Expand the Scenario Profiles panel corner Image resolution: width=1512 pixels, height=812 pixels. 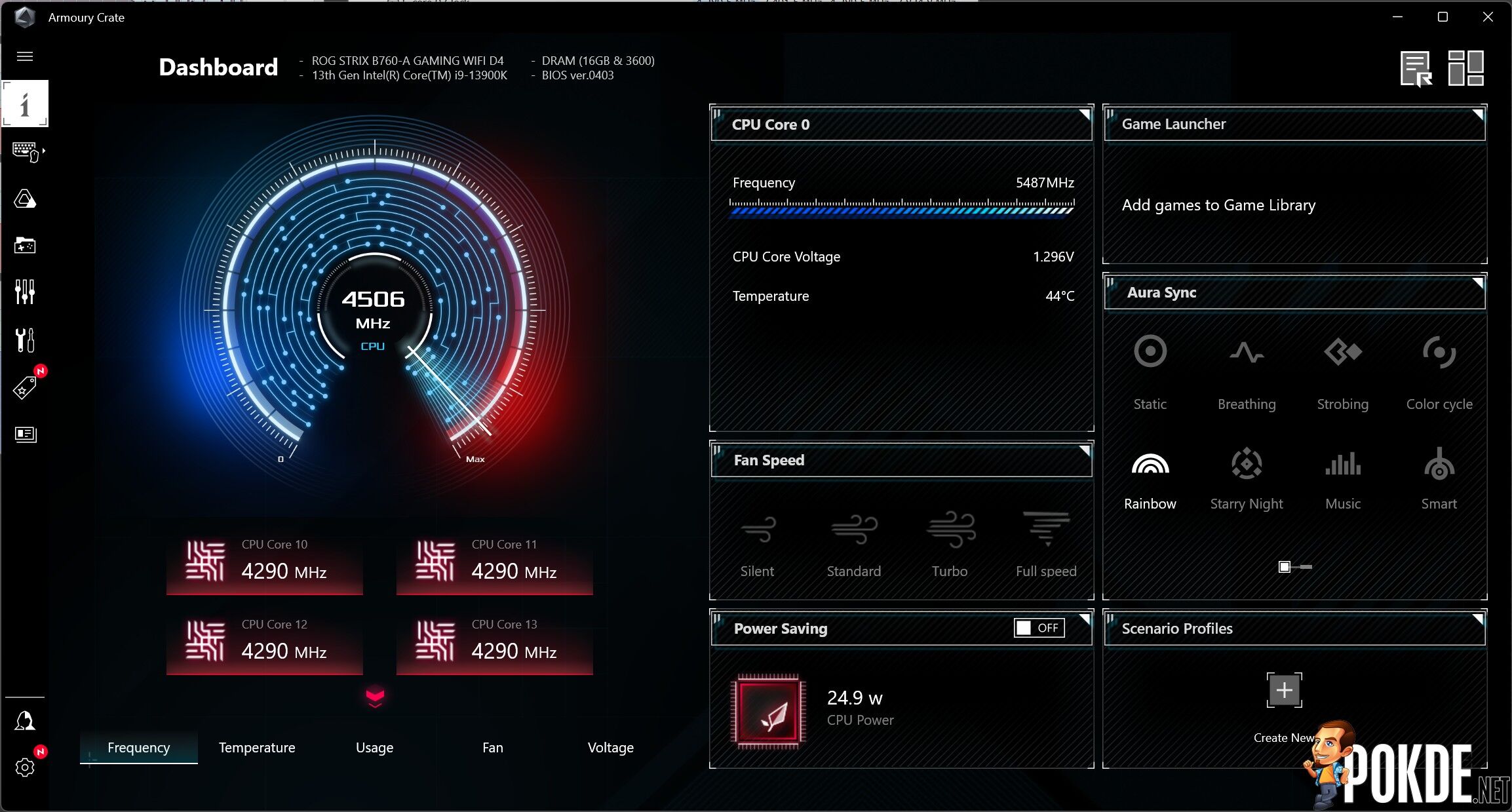pyautogui.click(x=1478, y=619)
